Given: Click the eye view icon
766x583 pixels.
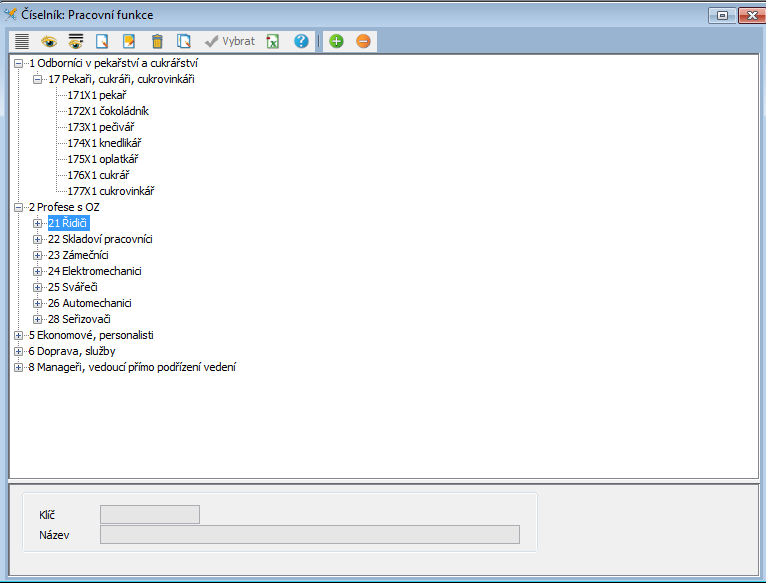Looking at the screenshot, I should pyautogui.click(x=48, y=41).
